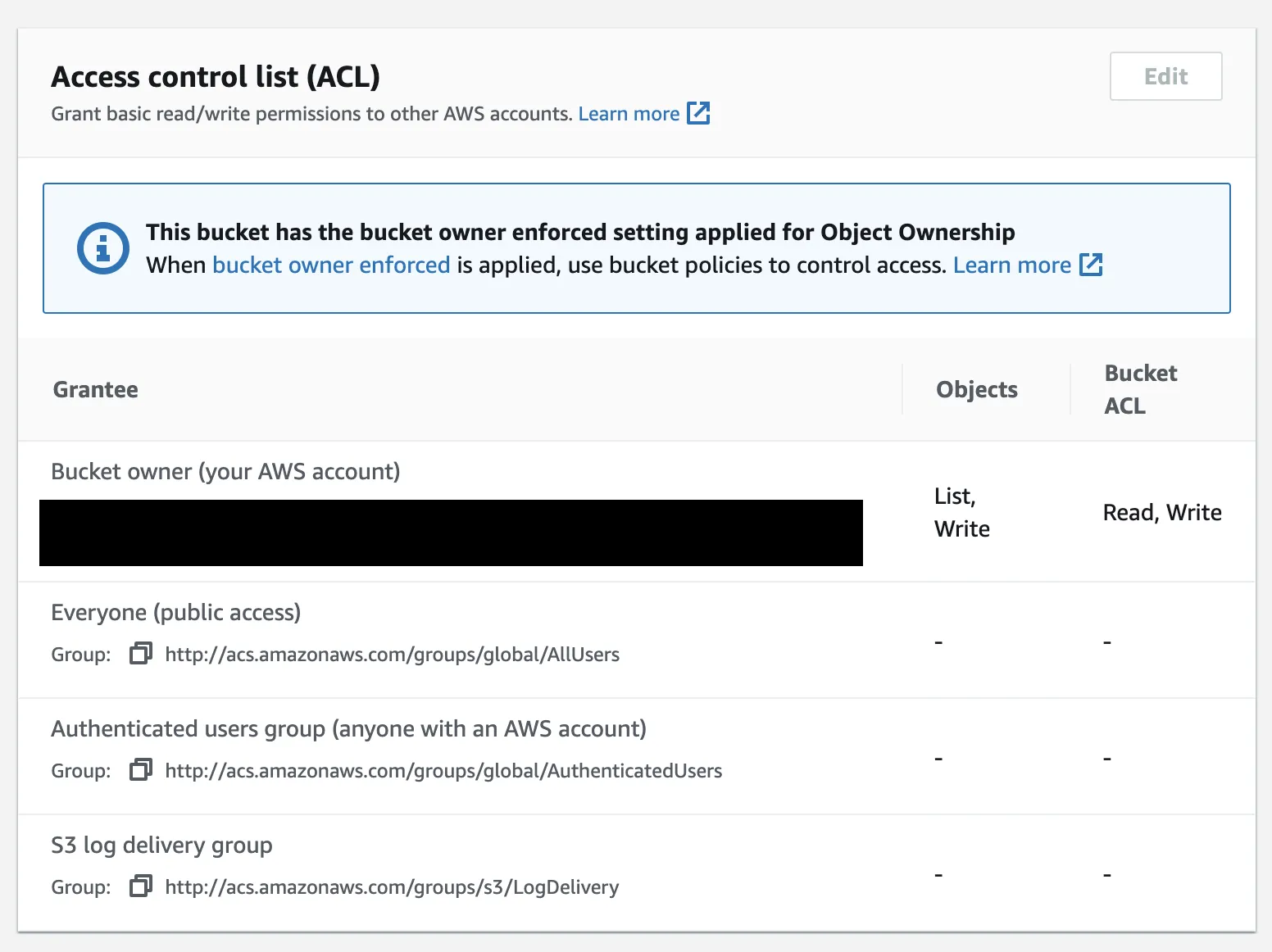Screen dimensions: 1272x952
Task: Select the AuthenticatedUsers group URL text
Action: pyautogui.click(x=443, y=771)
